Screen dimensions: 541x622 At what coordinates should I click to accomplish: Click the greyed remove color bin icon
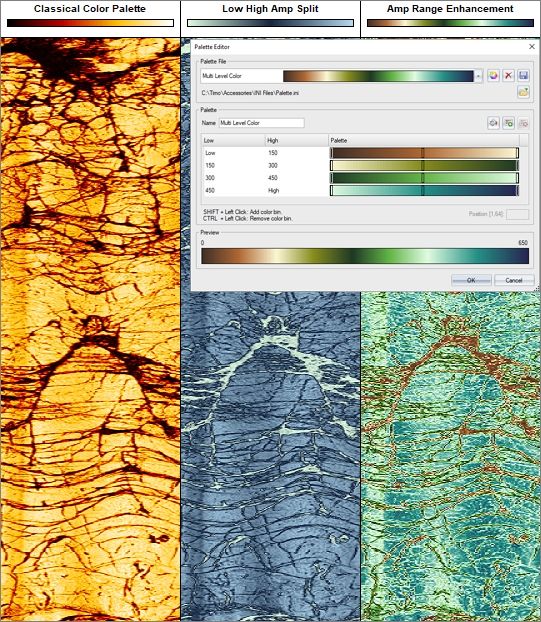pyautogui.click(x=523, y=123)
